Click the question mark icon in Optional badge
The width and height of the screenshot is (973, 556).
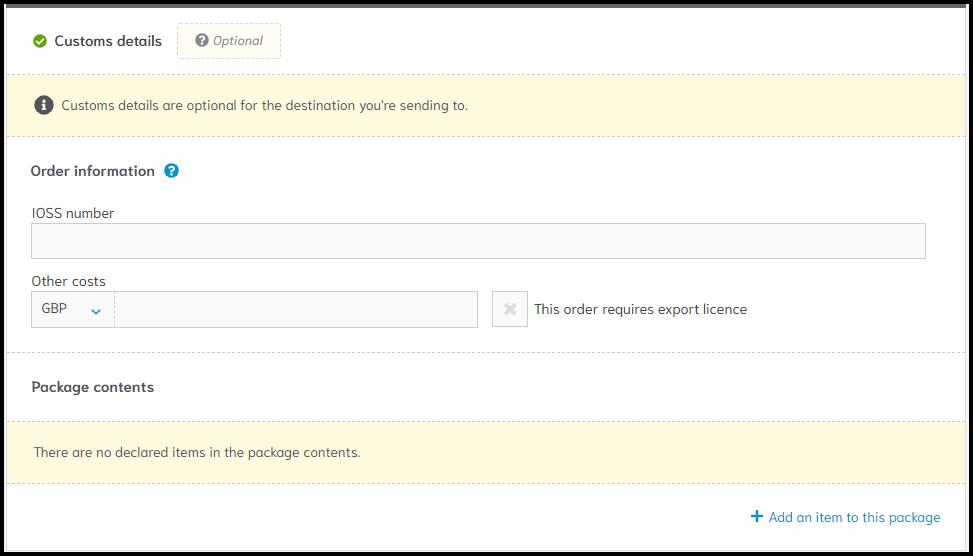(202, 40)
